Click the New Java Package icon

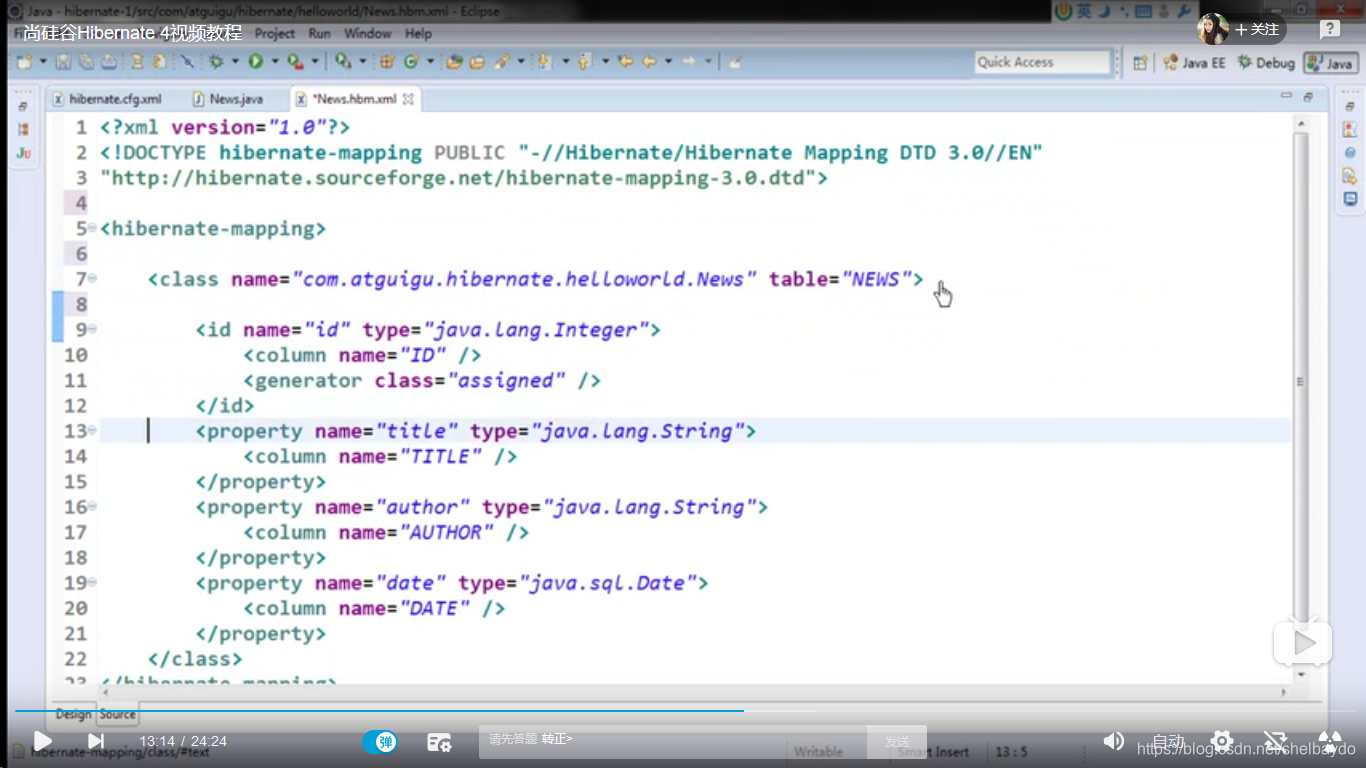tap(387, 62)
